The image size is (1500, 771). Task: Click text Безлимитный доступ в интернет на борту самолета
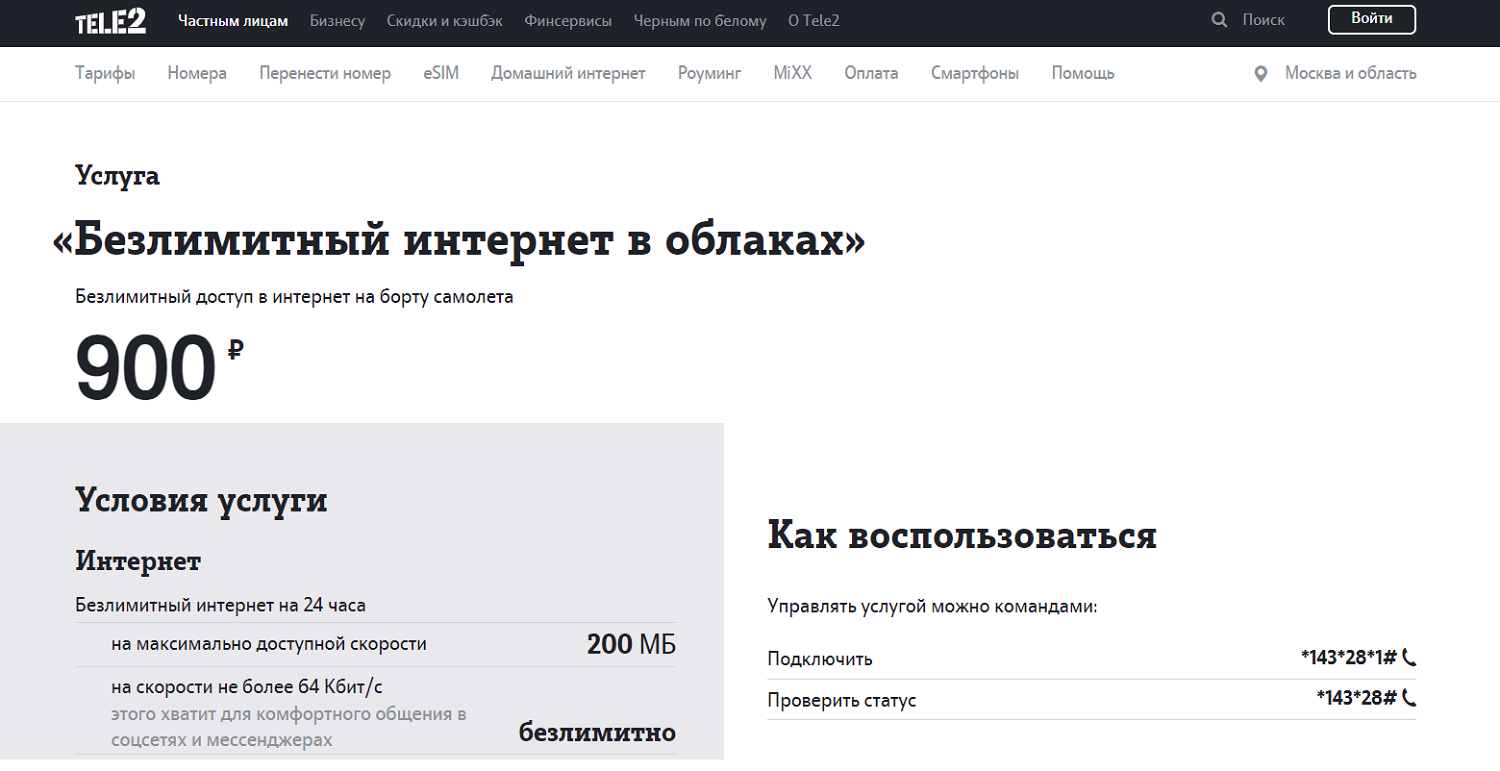[294, 297]
